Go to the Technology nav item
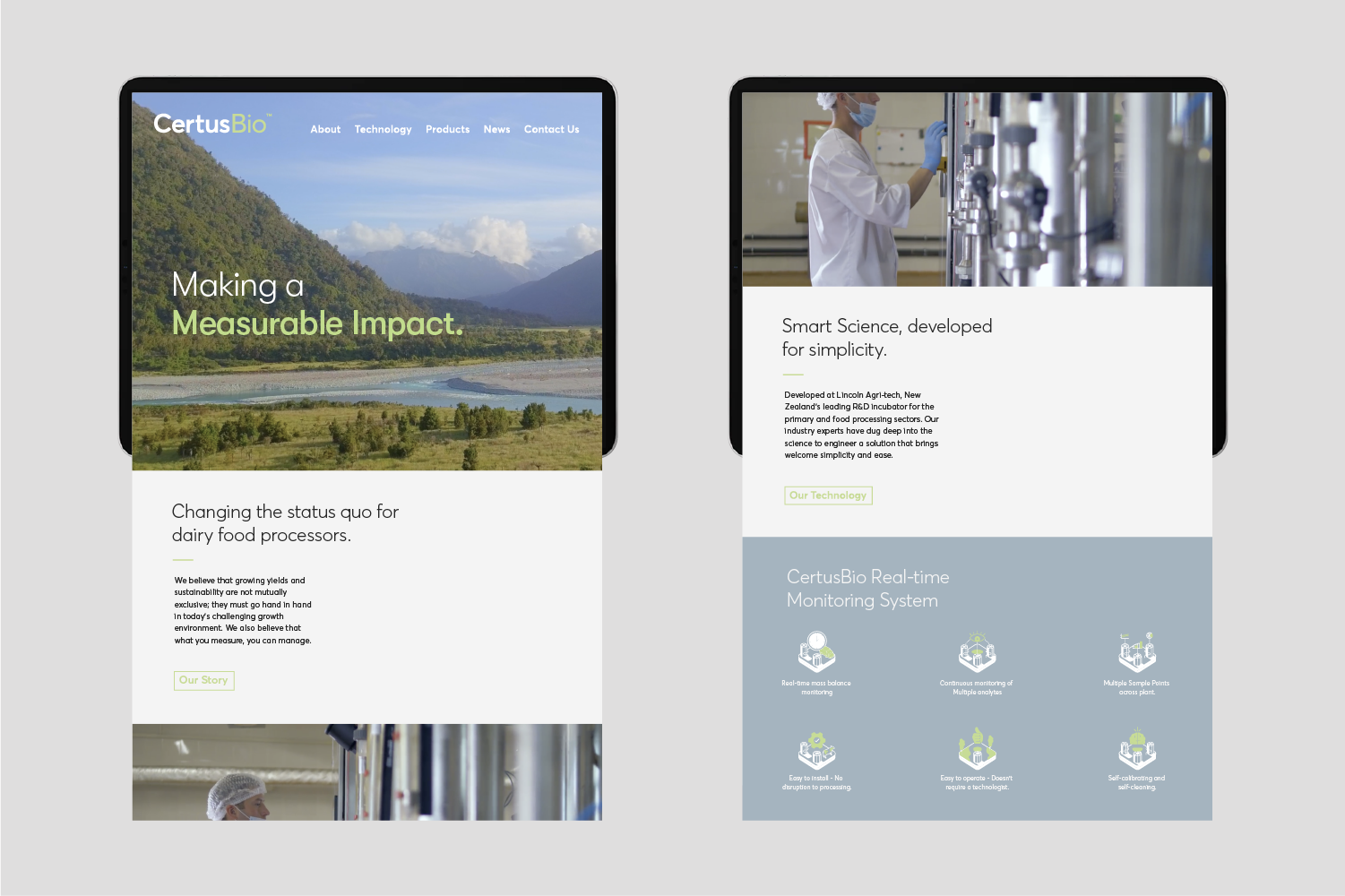 tap(383, 129)
